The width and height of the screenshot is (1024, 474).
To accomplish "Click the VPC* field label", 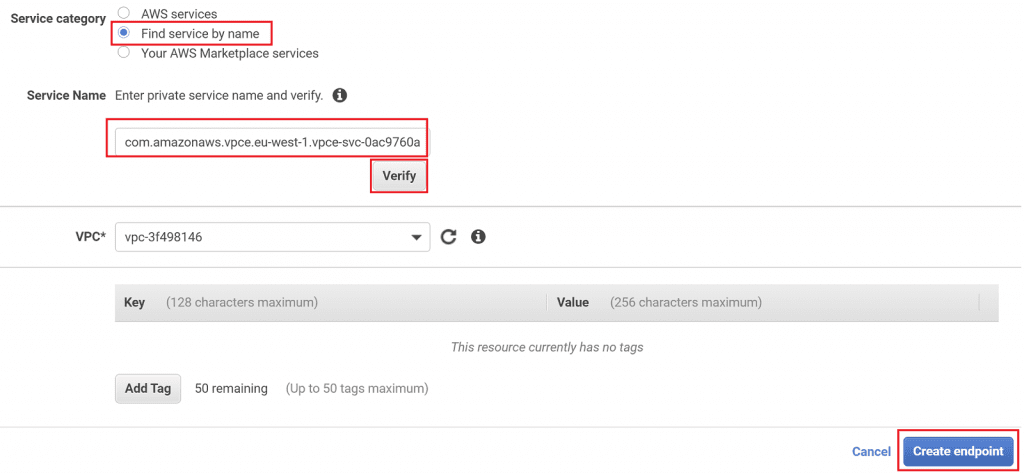I will (88, 237).
